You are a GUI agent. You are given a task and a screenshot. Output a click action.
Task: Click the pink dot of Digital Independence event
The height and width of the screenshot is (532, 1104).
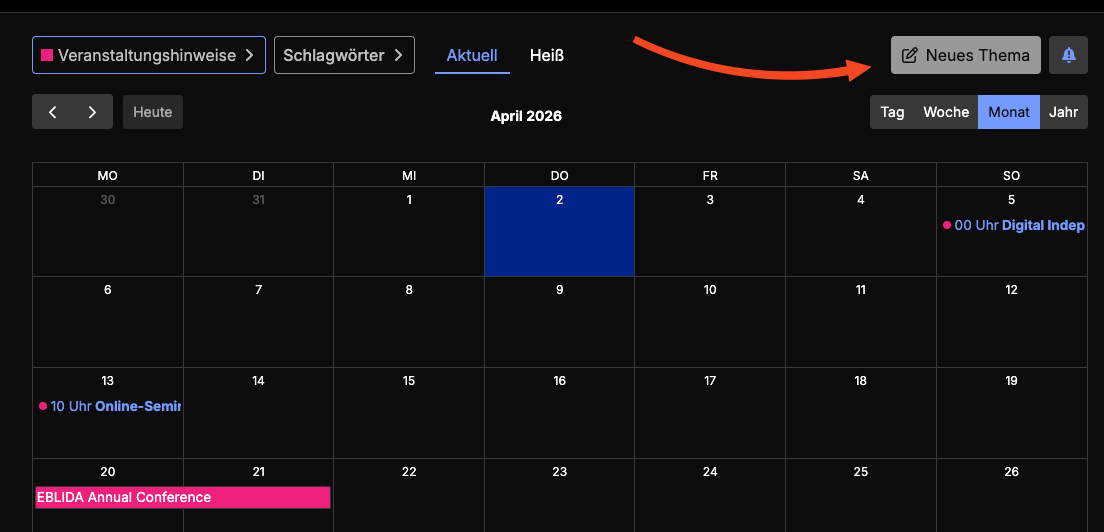pyautogui.click(x=946, y=226)
